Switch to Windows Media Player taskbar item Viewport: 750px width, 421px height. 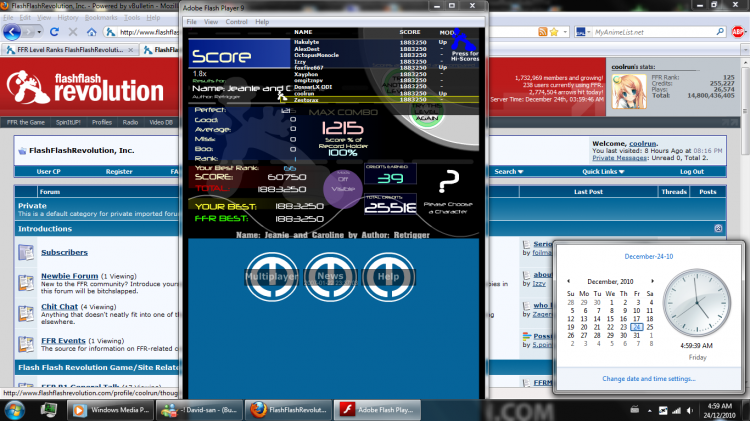click(x=110, y=410)
